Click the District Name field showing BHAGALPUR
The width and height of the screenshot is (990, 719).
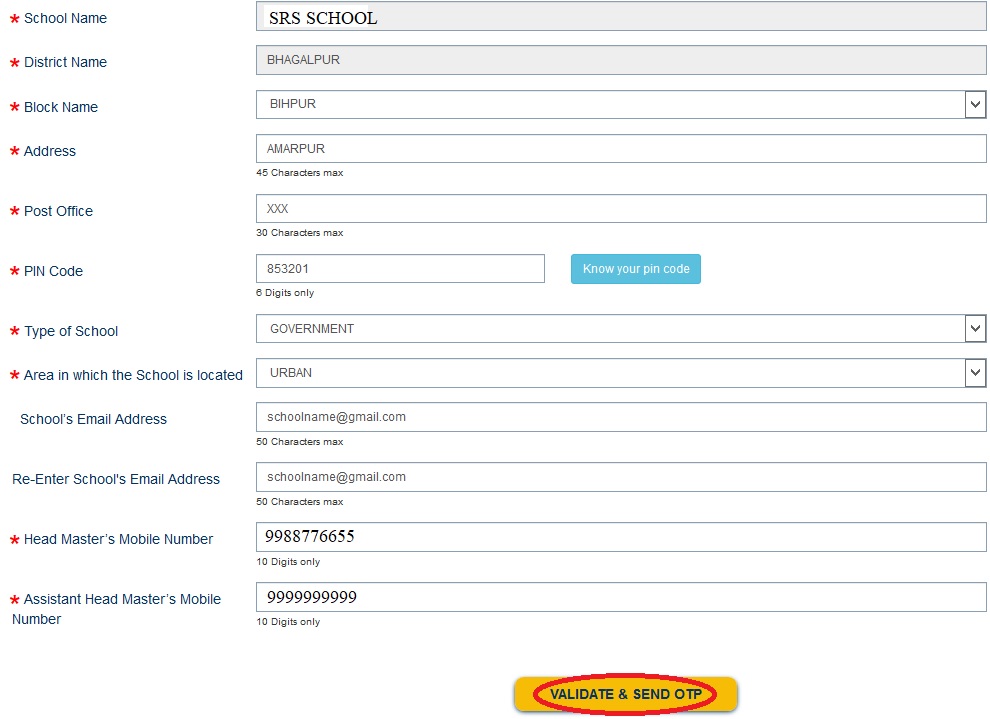(x=620, y=60)
